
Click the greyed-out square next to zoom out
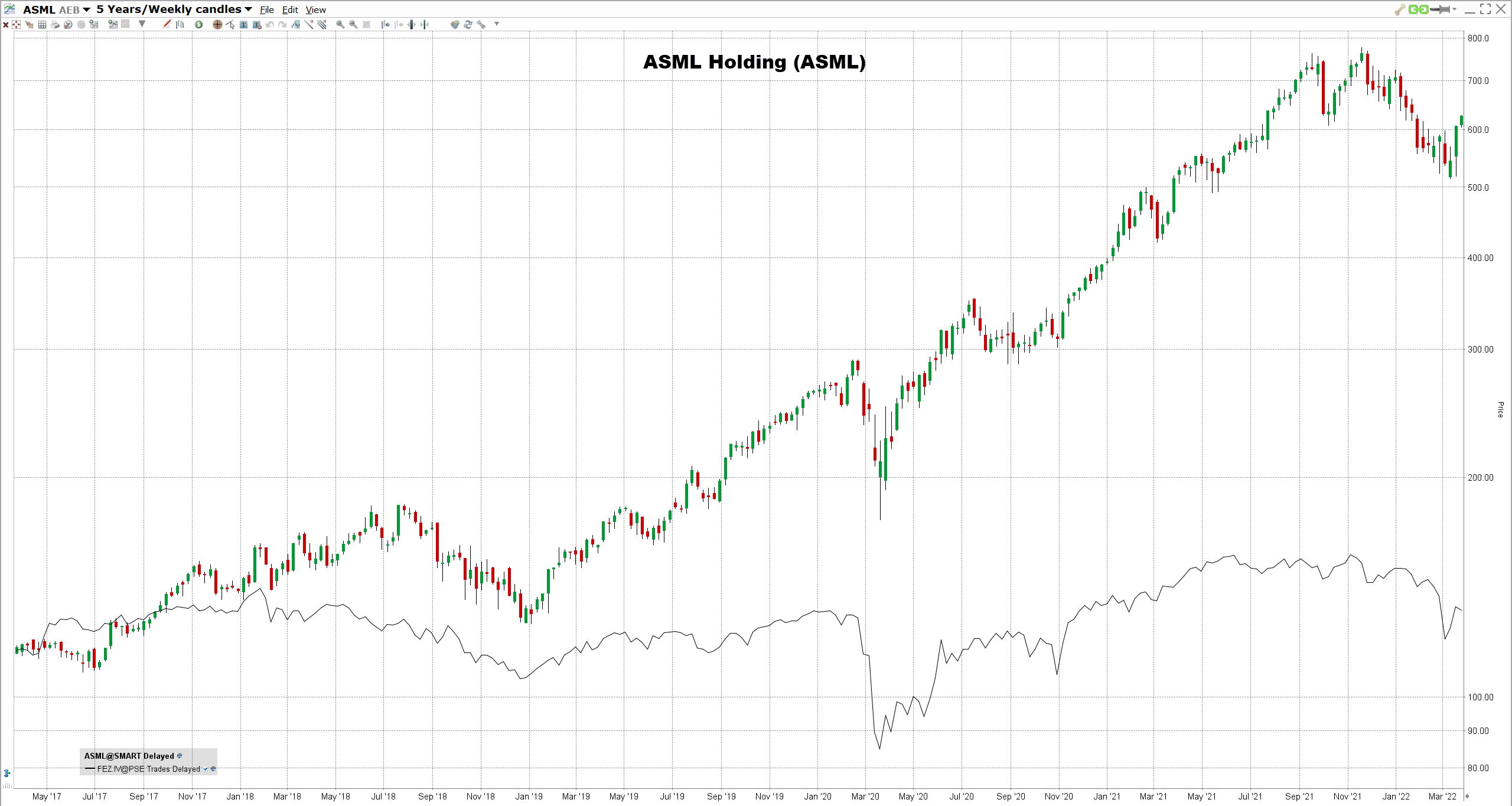pos(366,24)
